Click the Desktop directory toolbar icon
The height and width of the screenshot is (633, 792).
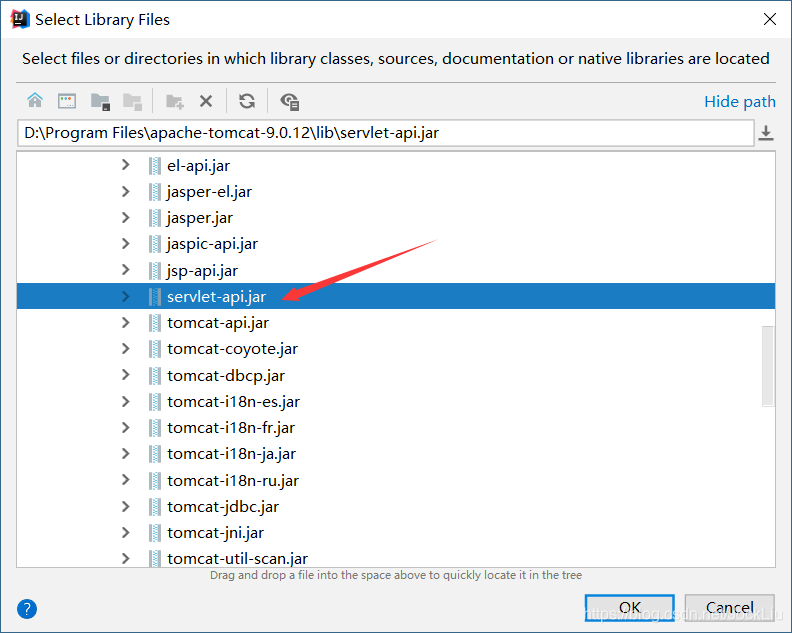(x=67, y=101)
